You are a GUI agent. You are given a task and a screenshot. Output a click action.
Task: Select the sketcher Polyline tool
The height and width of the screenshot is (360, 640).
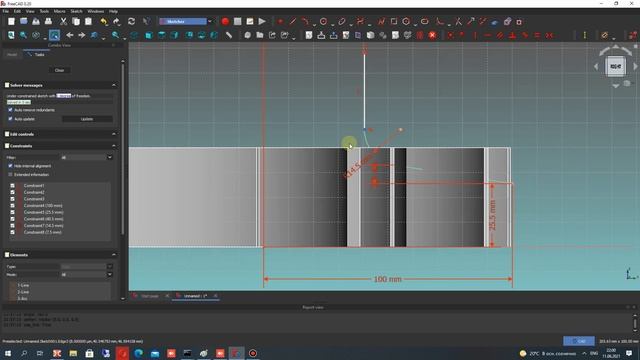[x=381, y=22]
